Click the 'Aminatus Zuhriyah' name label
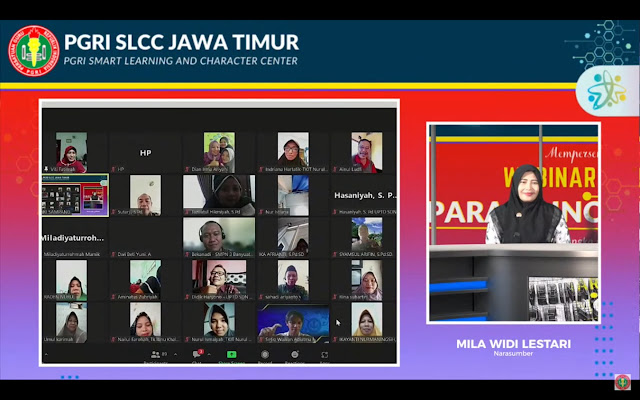 pos(138,297)
